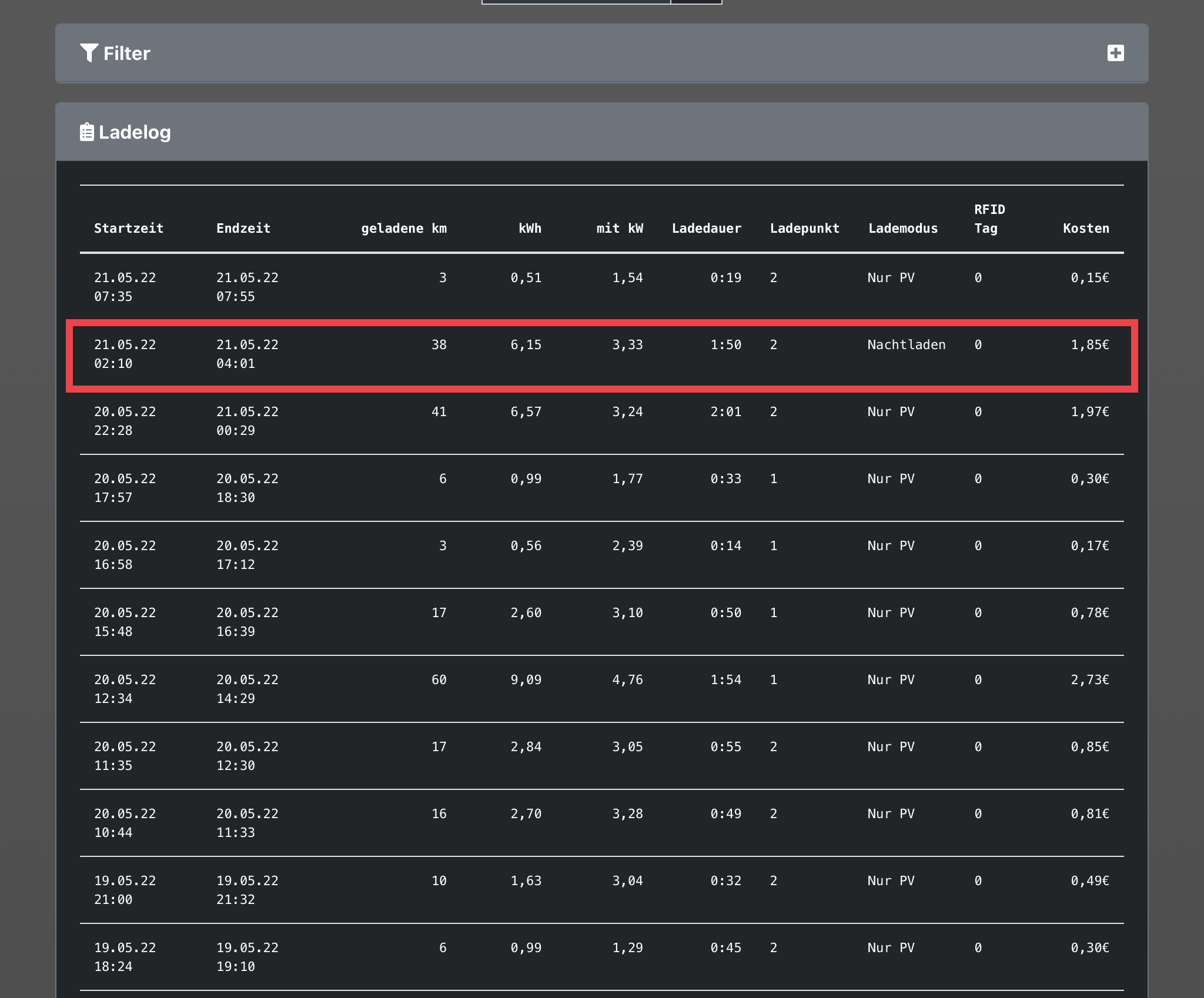
Task: Click the mit kW column header
Action: point(619,228)
